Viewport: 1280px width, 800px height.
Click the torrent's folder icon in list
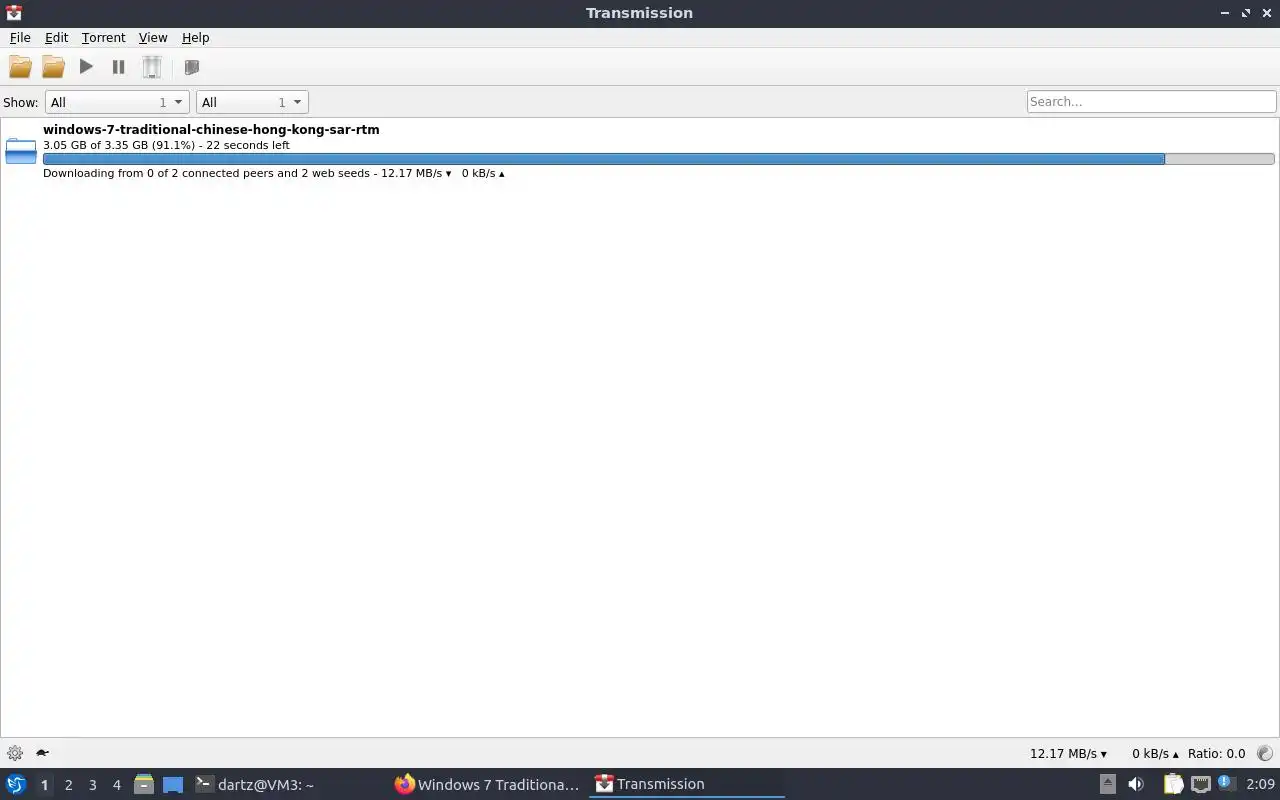tap(21, 151)
